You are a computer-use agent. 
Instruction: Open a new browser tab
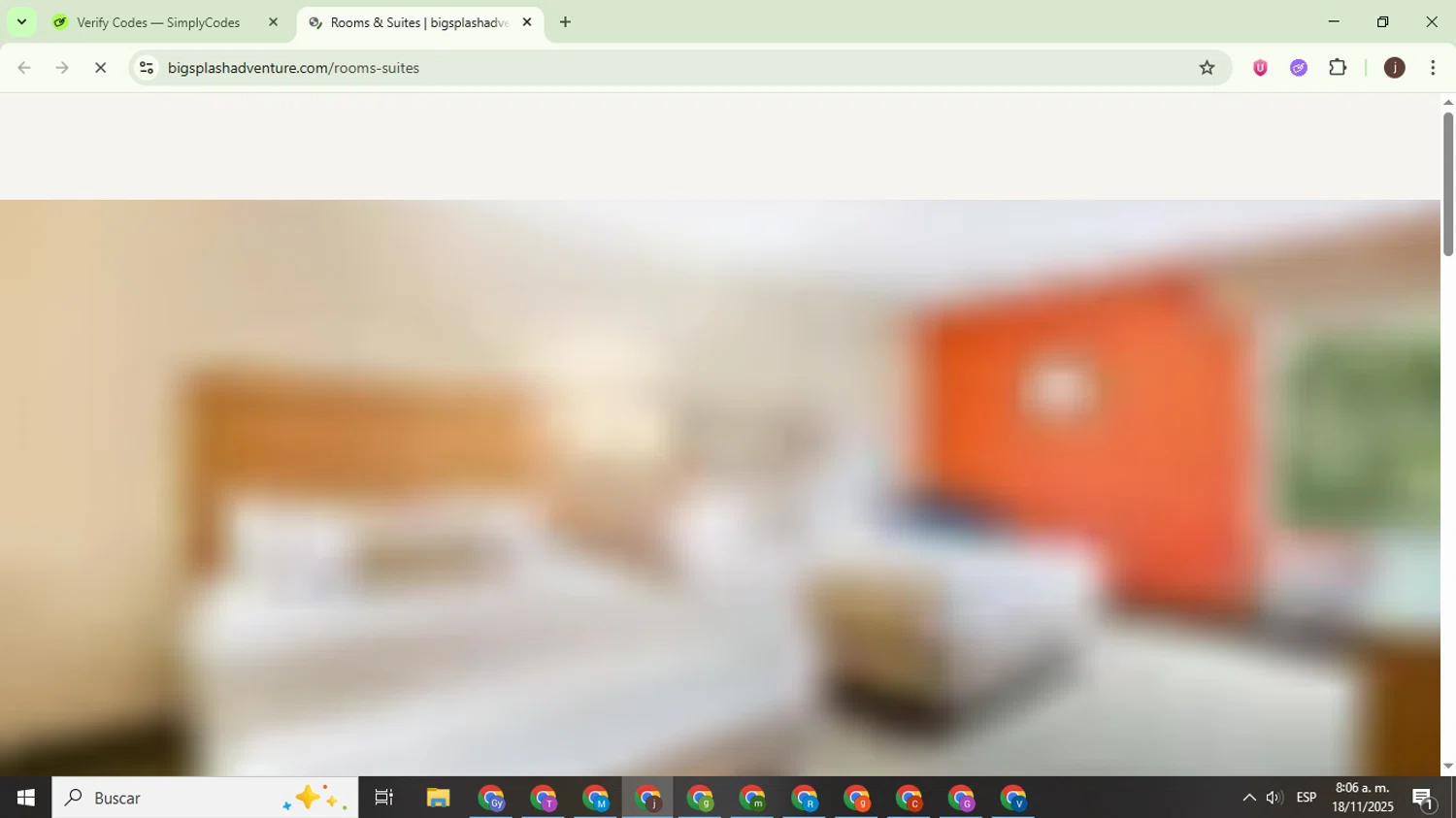565,22
